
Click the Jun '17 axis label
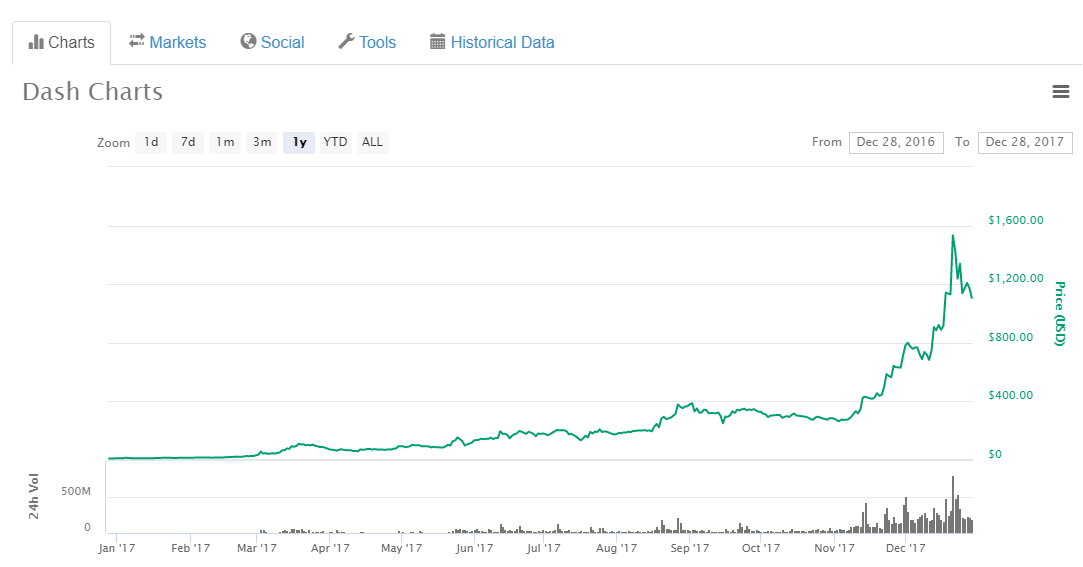475,548
